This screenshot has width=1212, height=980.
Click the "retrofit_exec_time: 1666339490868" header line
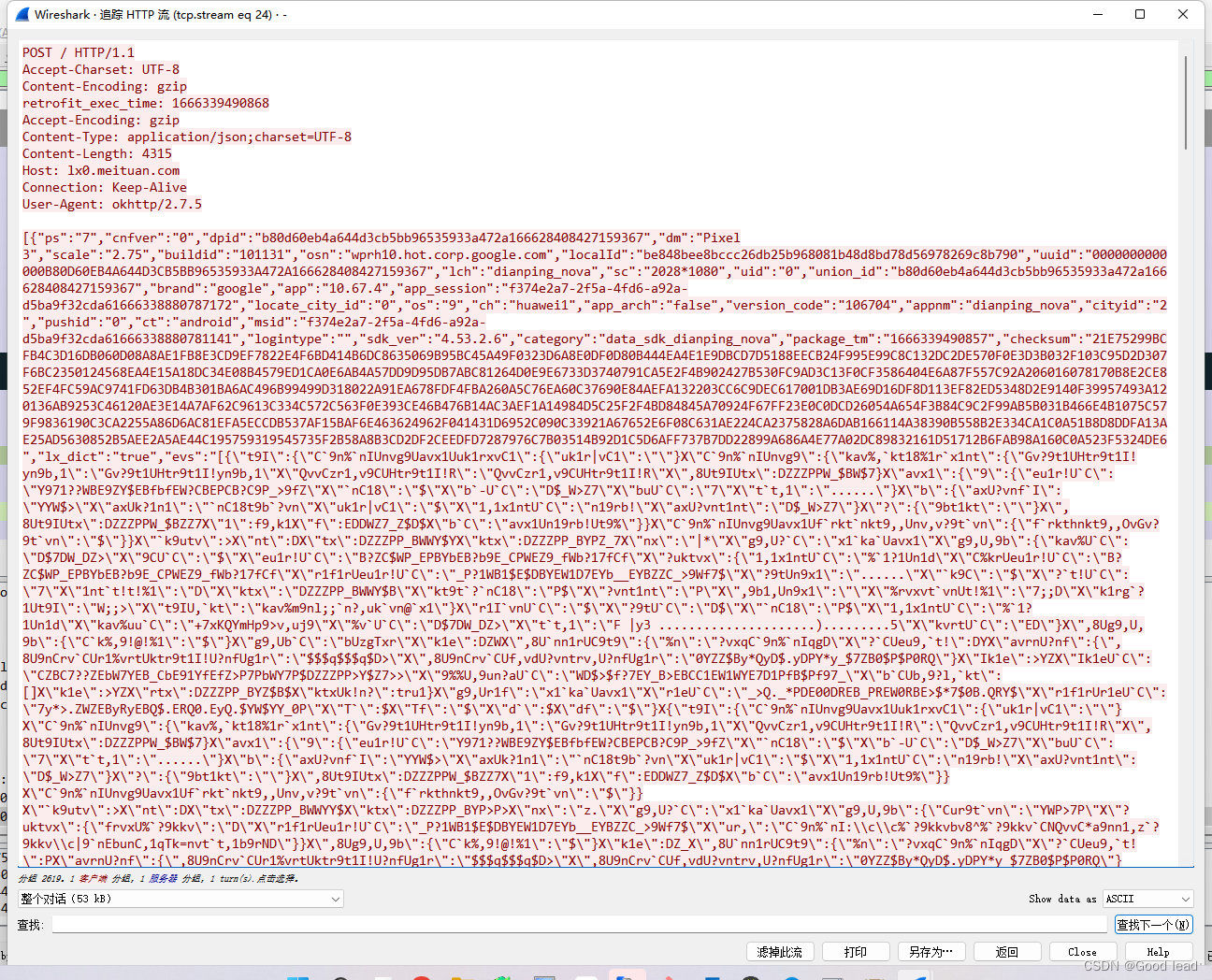click(x=146, y=104)
